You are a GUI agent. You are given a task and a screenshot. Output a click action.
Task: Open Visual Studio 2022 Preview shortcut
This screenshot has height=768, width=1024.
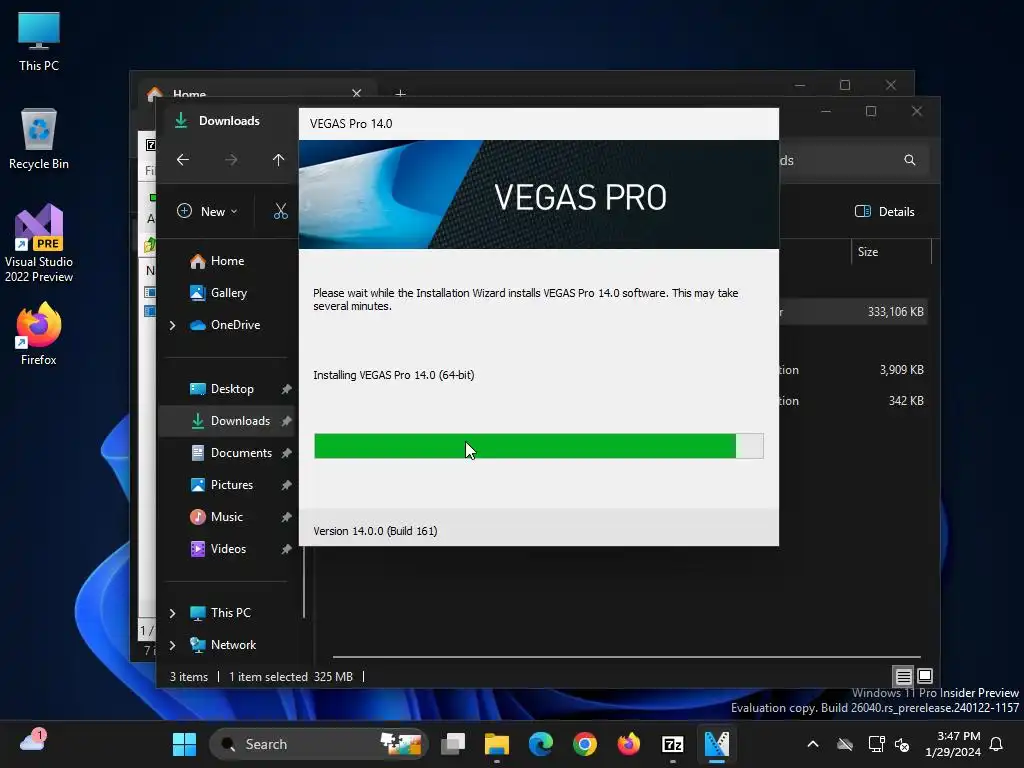pyautogui.click(x=39, y=243)
